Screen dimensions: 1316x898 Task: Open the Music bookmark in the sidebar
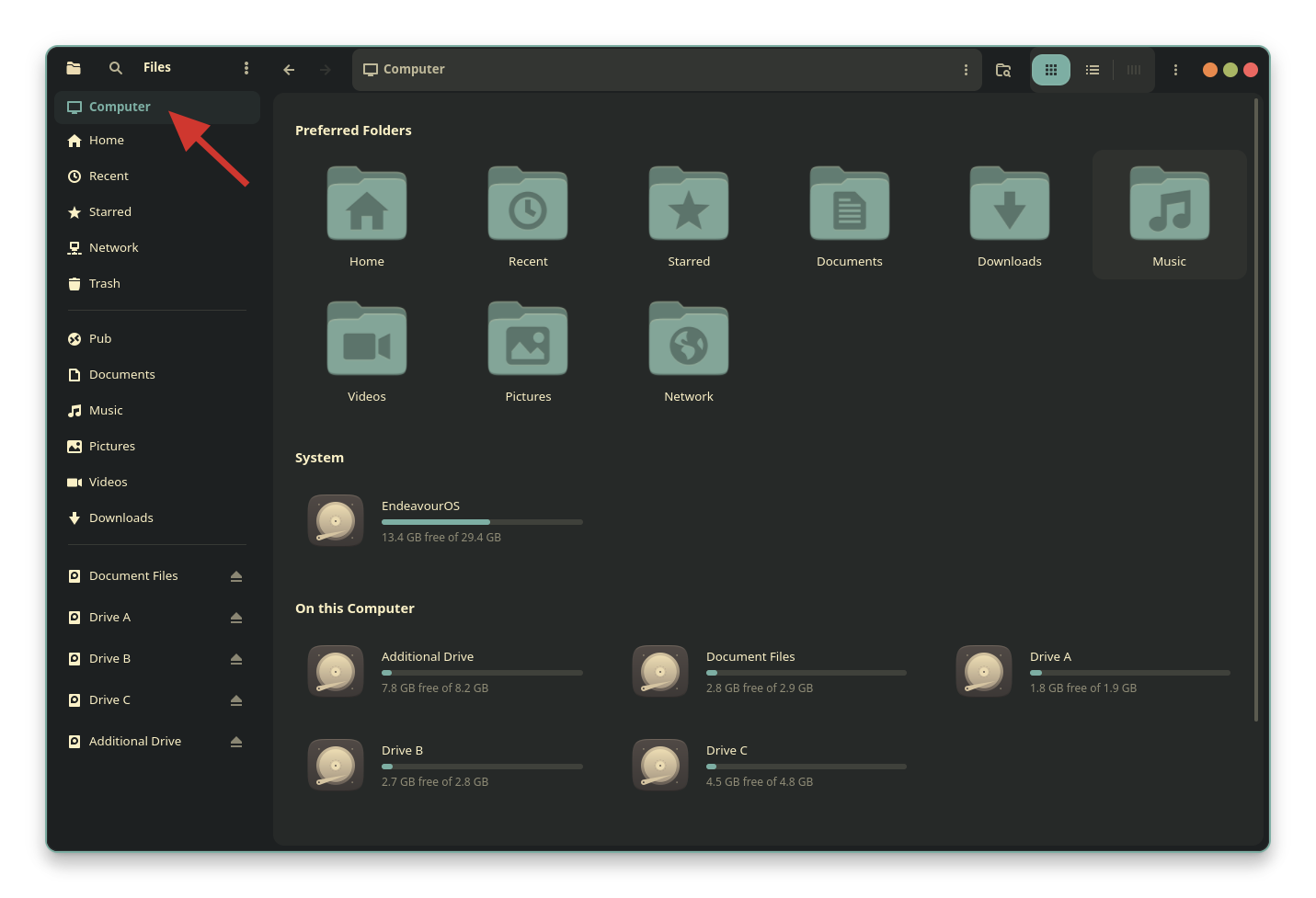pos(157,411)
